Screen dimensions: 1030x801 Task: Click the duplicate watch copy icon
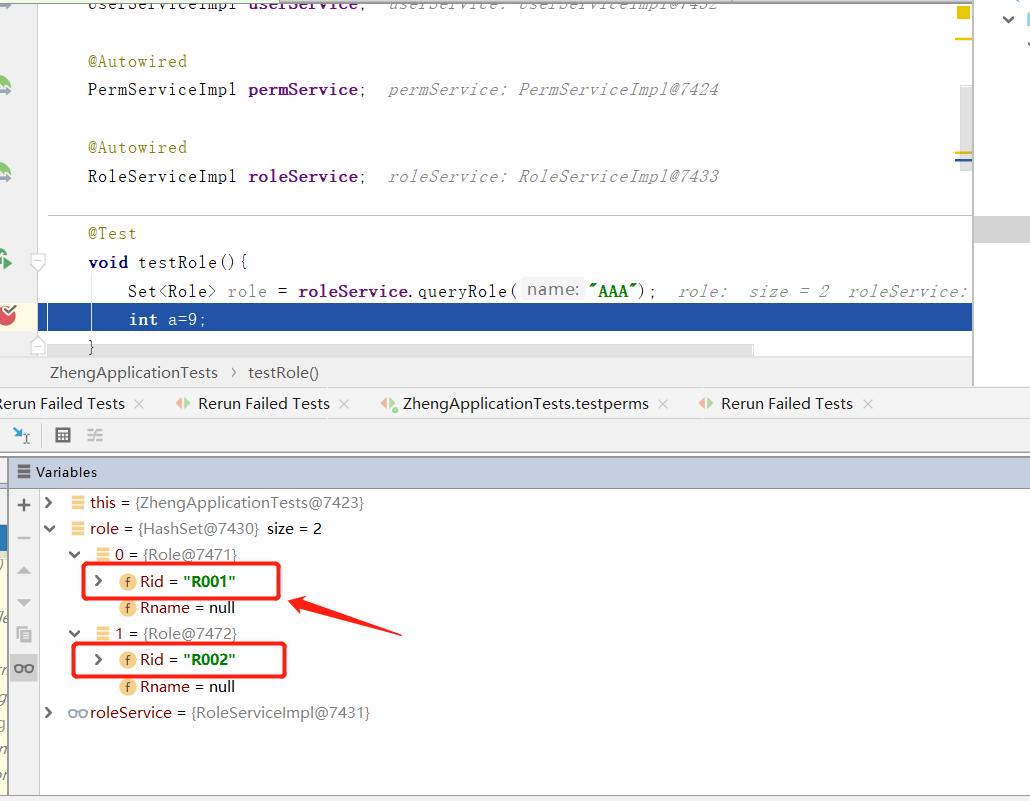click(24, 635)
